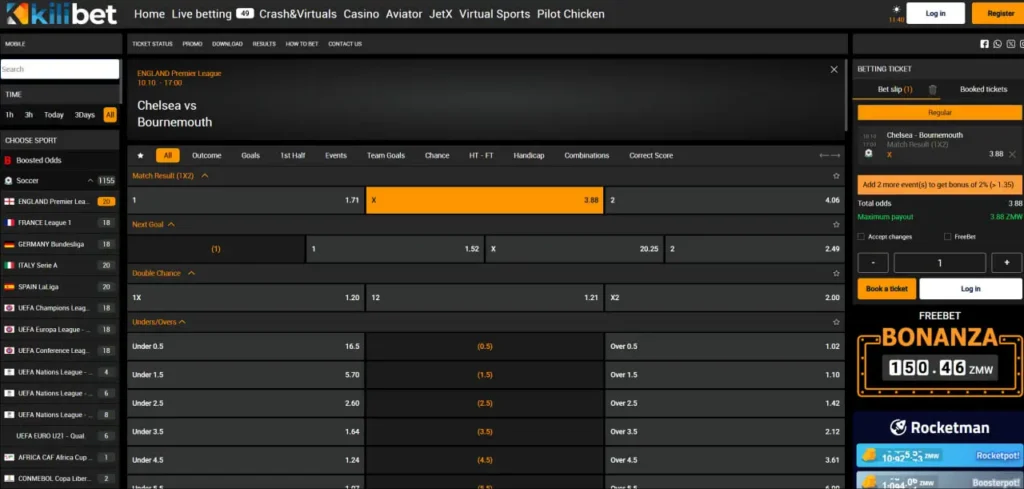Open the Facebook social icon

[984, 44]
